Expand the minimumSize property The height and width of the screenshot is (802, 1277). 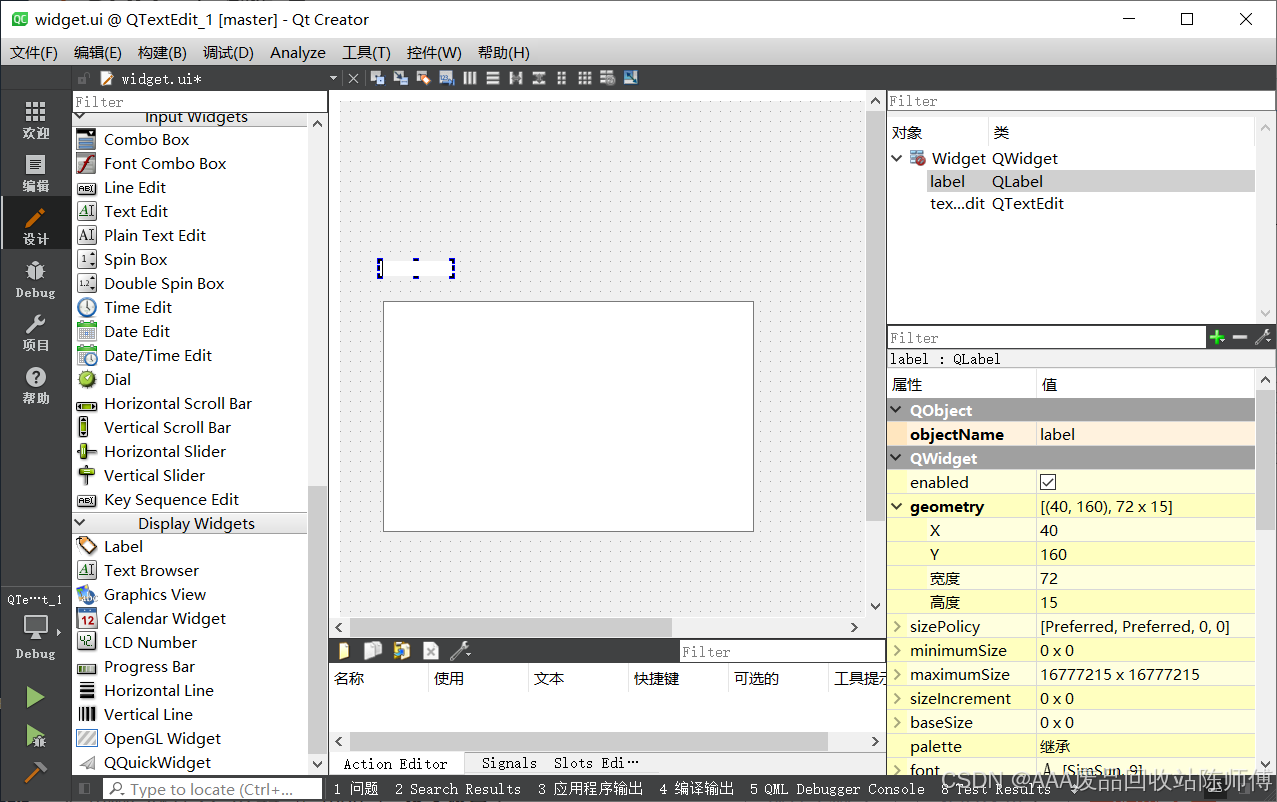[x=897, y=650]
